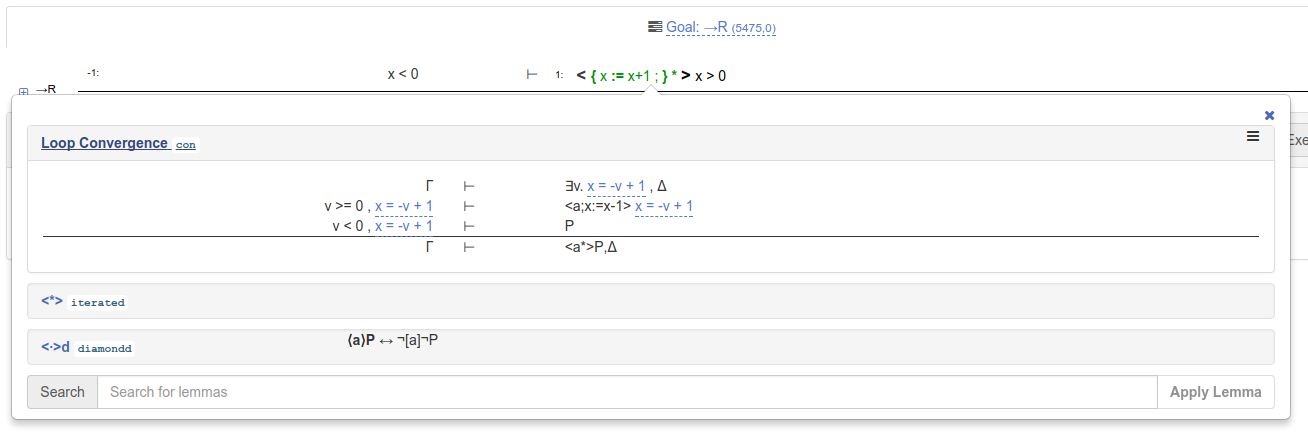Expand the →R proof step plus icon
Image resolution: width=1308 pixels, height=441 pixels.
click(24, 91)
